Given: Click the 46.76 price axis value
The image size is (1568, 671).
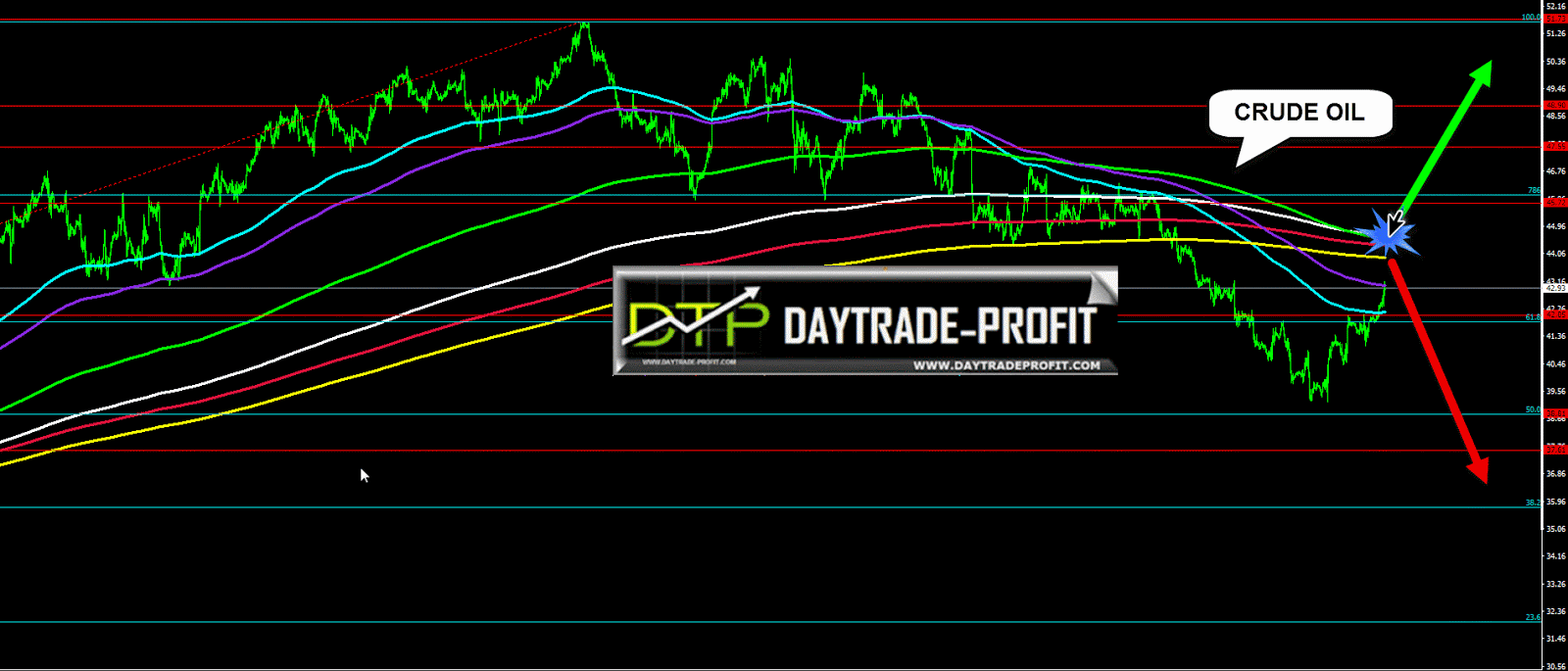Looking at the screenshot, I should 1556,171.
